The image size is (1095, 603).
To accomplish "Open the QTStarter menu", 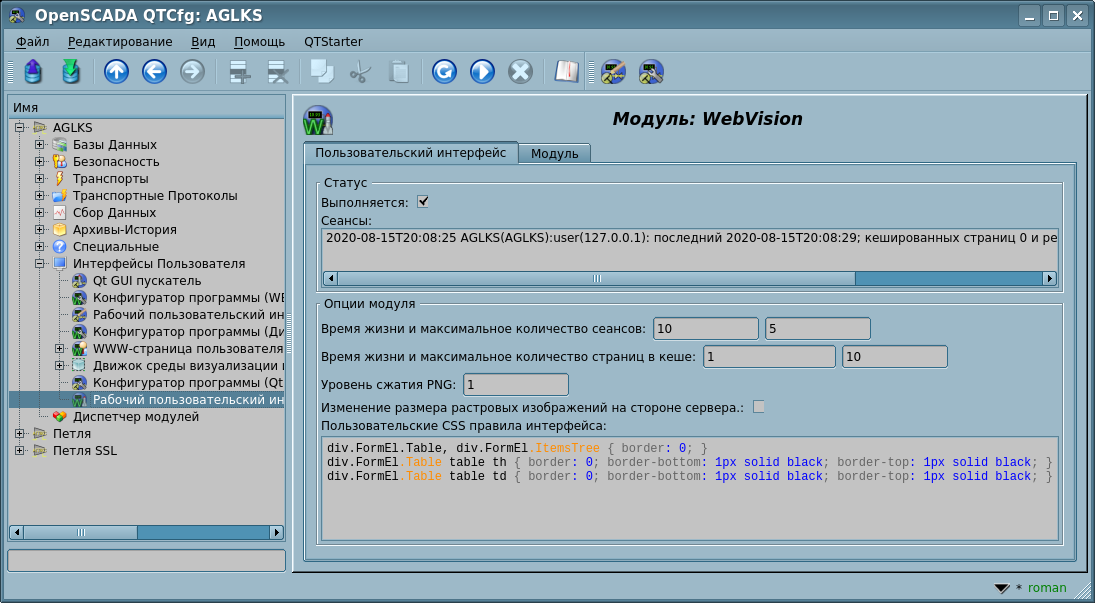I will [x=333, y=42].
